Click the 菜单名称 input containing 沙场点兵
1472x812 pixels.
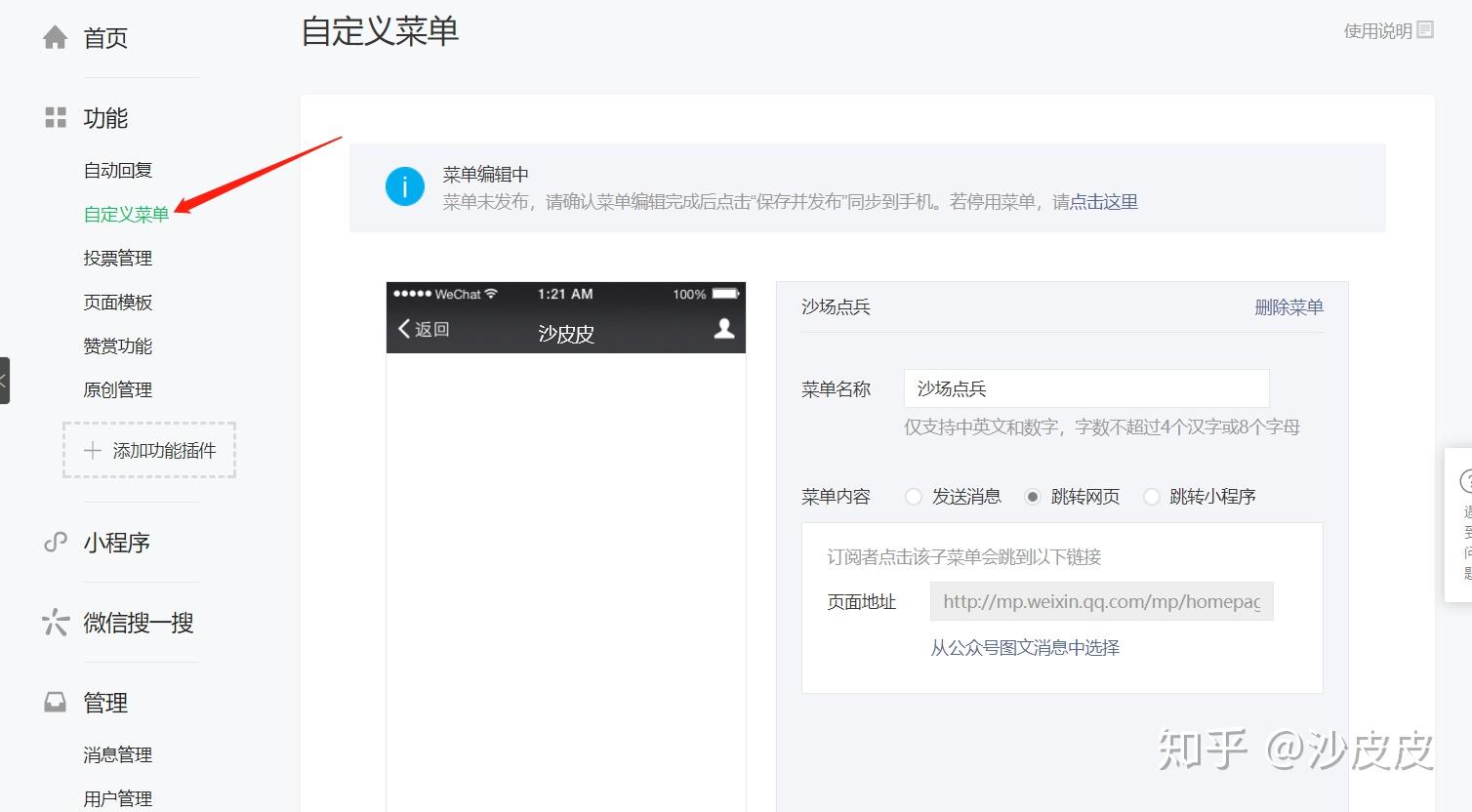pos(1086,388)
